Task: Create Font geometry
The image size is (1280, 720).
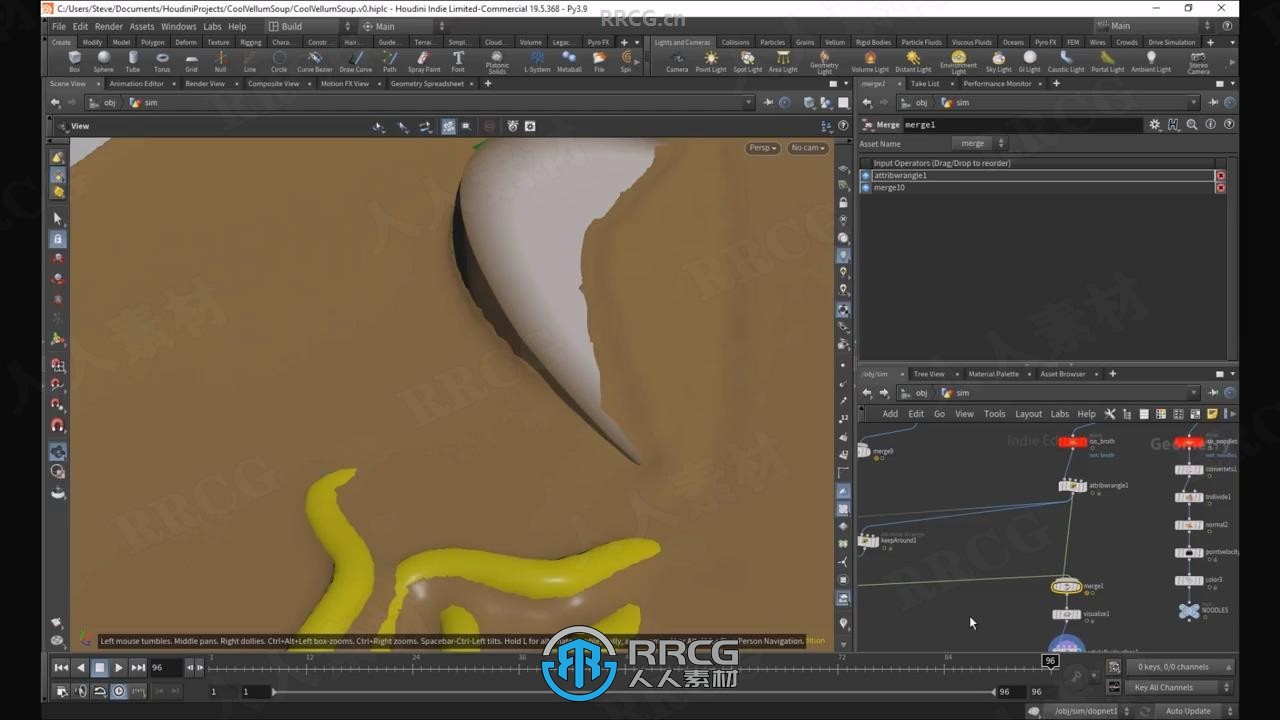Action: tap(458, 62)
